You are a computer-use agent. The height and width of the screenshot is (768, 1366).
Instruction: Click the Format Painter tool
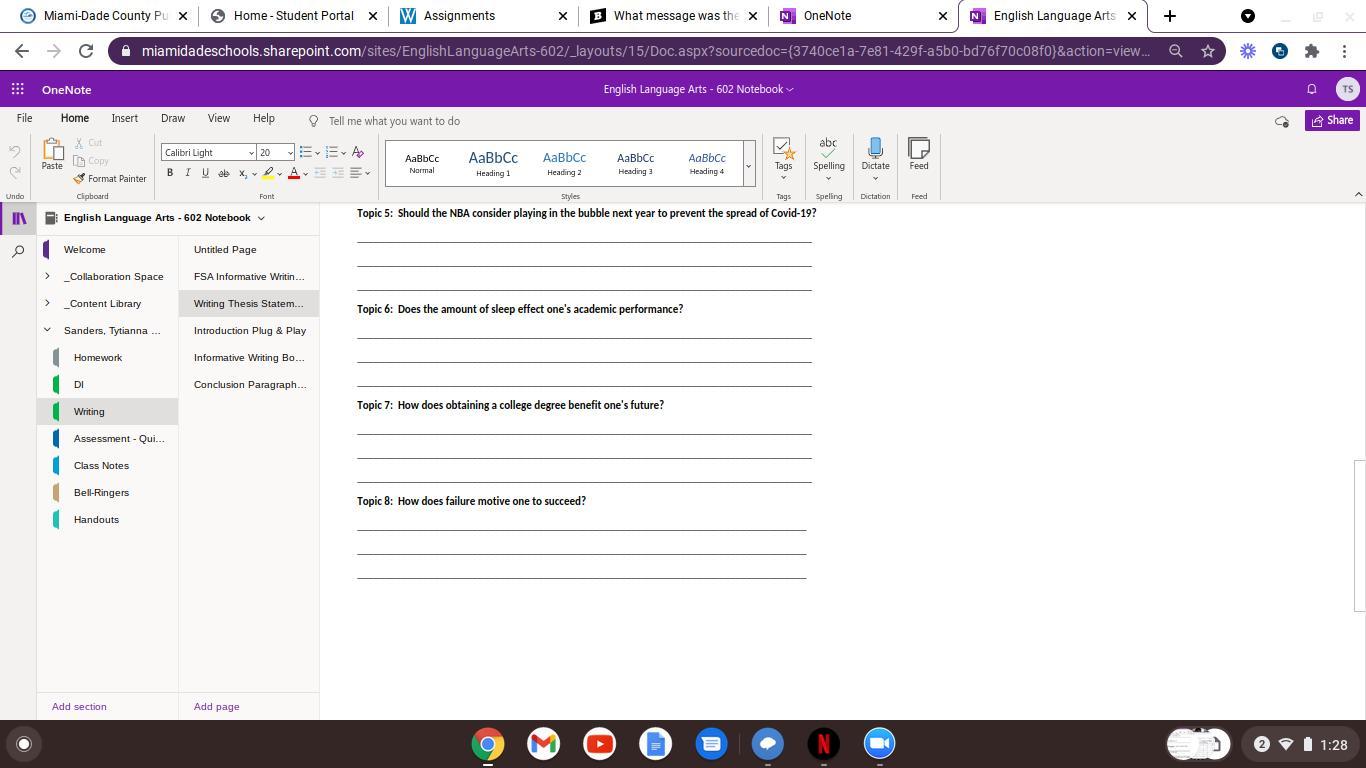pyautogui.click(x=110, y=179)
